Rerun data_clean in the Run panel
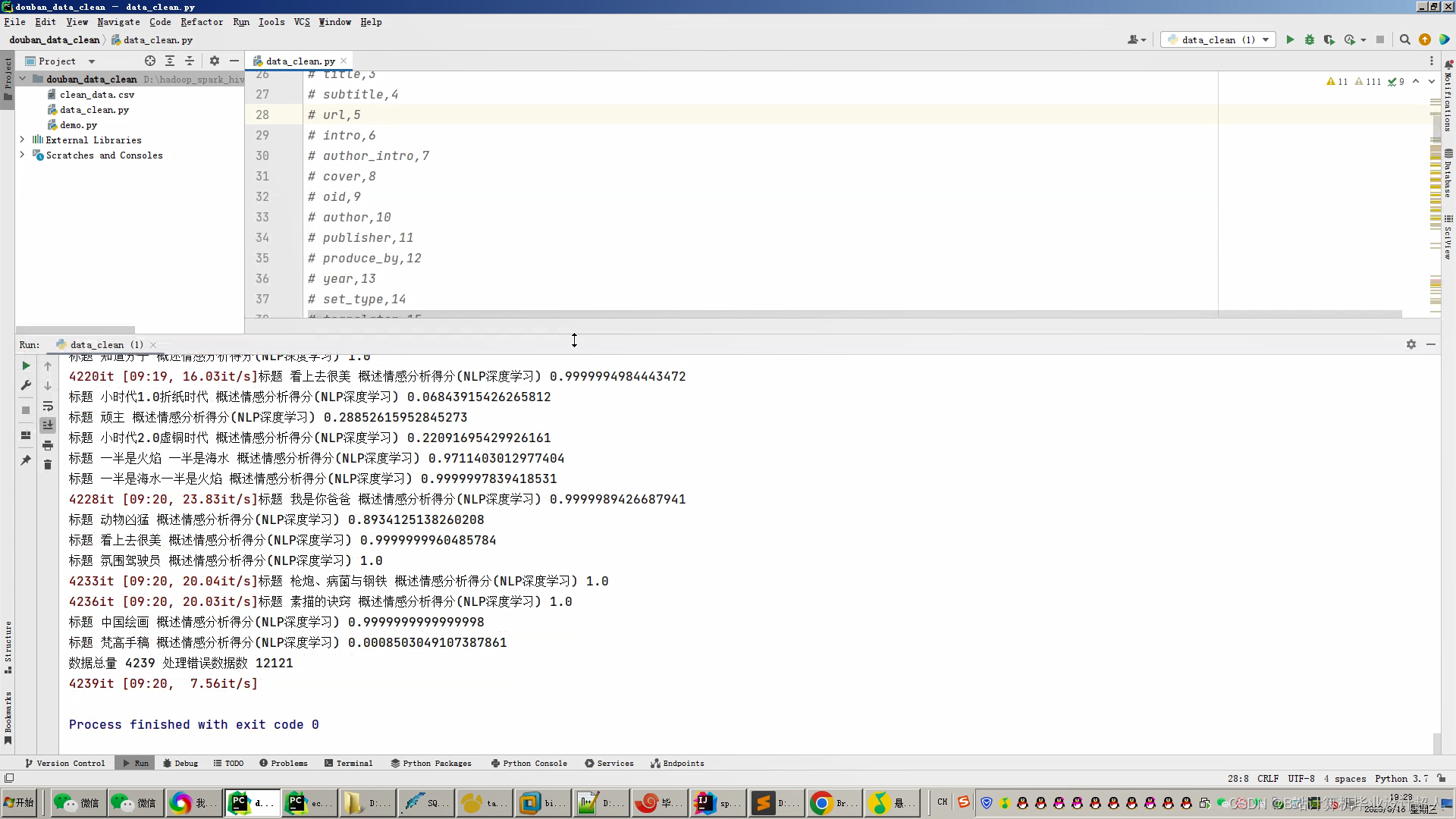Image resolution: width=1456 pixels, height=819 pixels. point(26,366)
